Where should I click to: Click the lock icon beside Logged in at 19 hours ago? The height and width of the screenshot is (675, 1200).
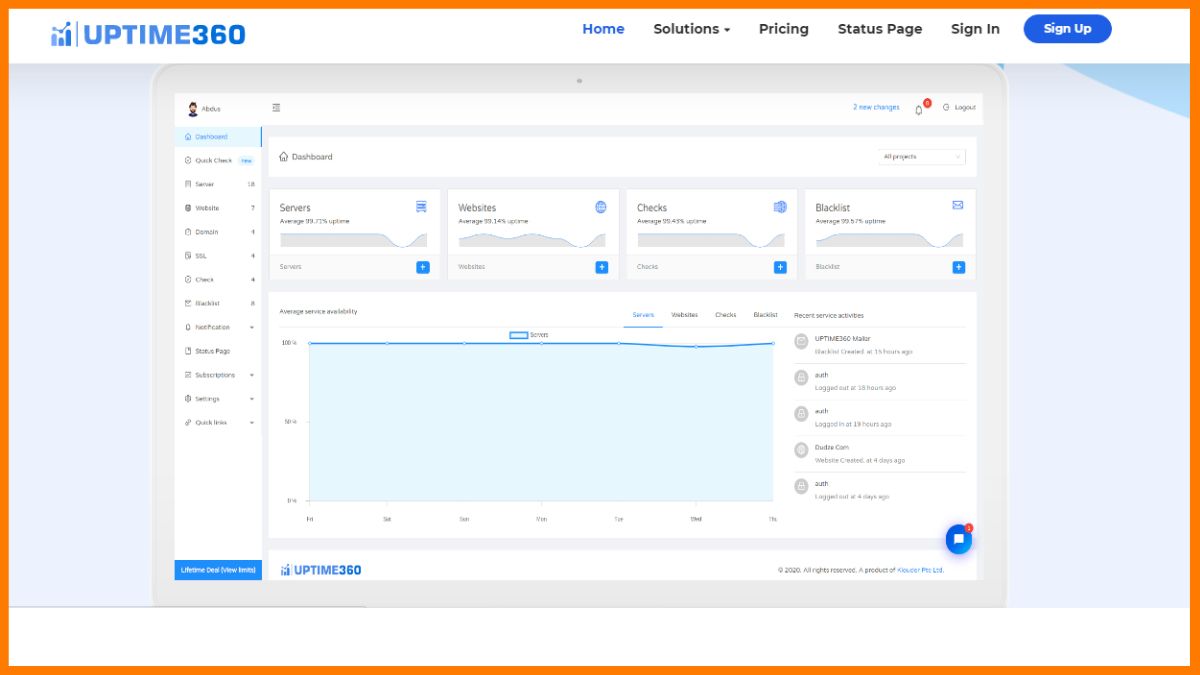coord(801,413)
